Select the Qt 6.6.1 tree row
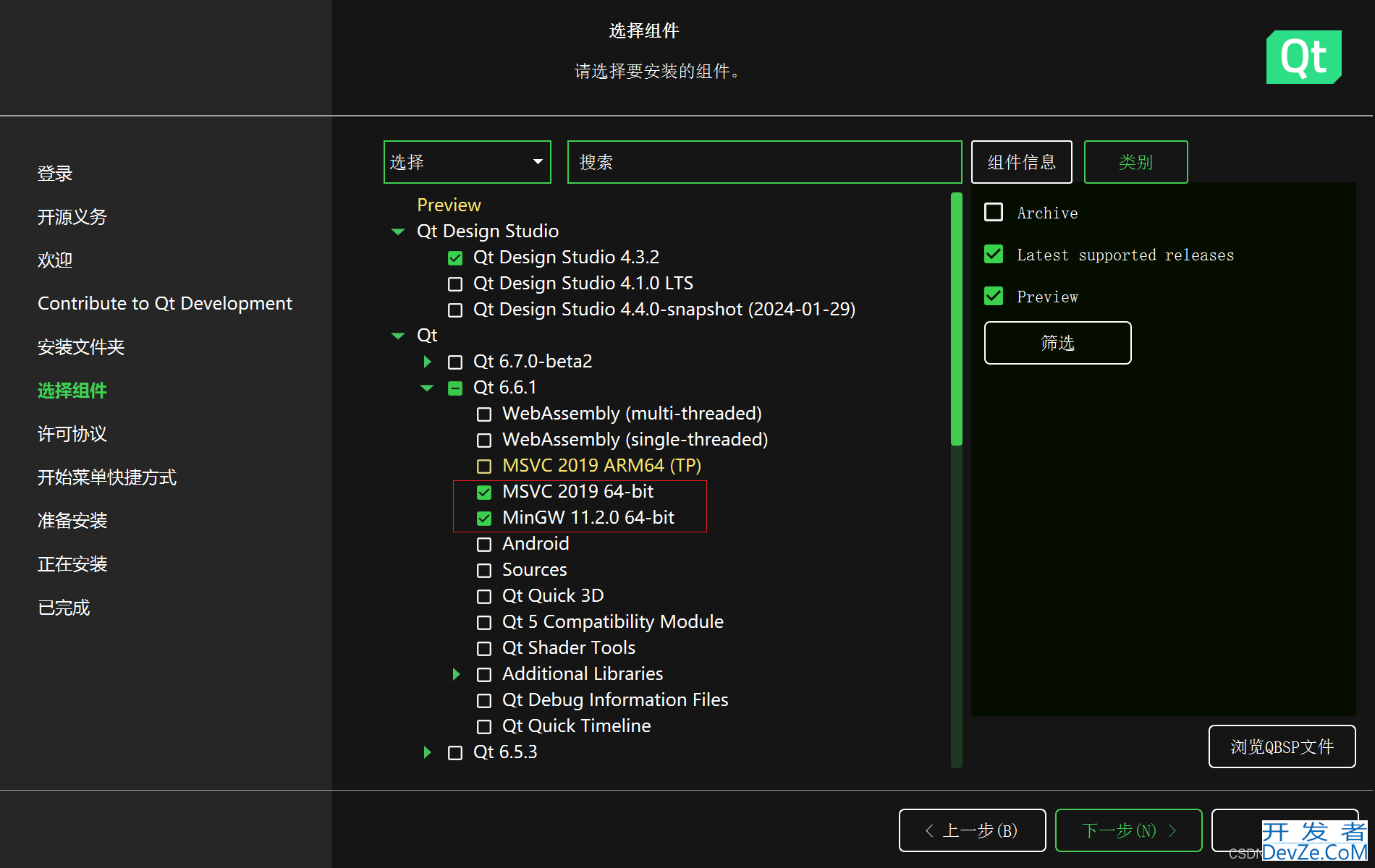1375x868 pixels. tap(505, 387)
